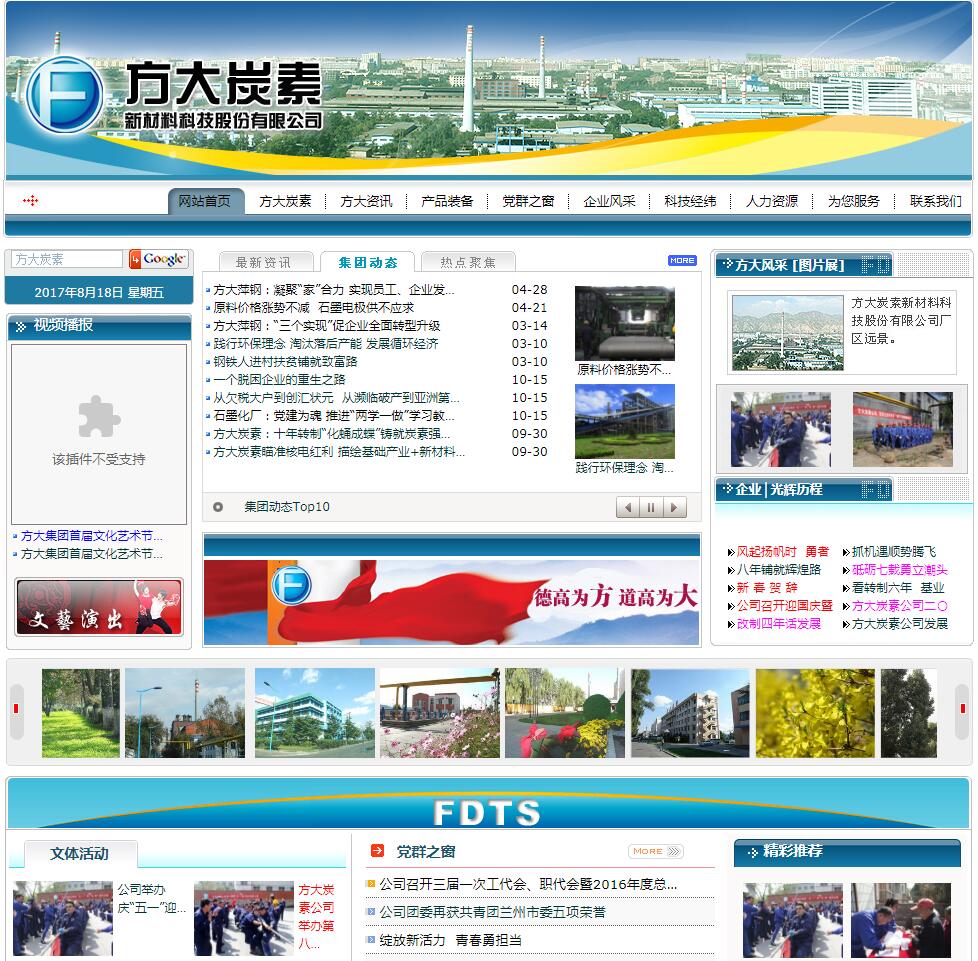The image size is (978, 961).
Task: Open news 一个脱困企业的重生之路
Action: 279,380
